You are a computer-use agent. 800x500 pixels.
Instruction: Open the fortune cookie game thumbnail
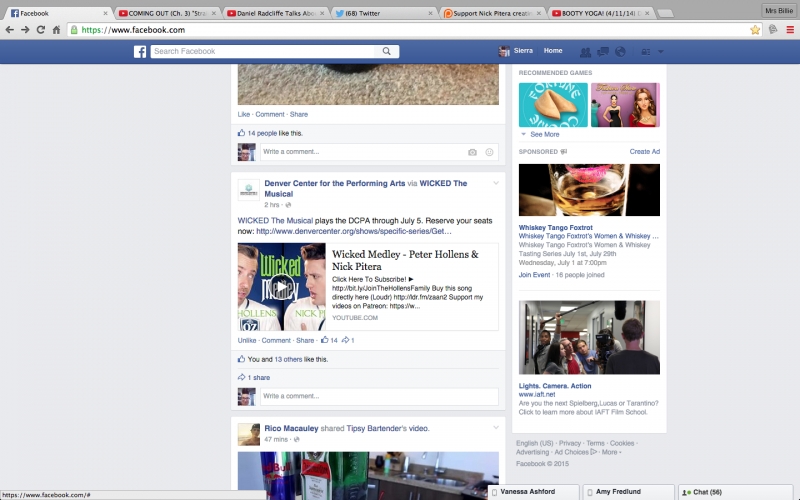(x=553, y=105)
